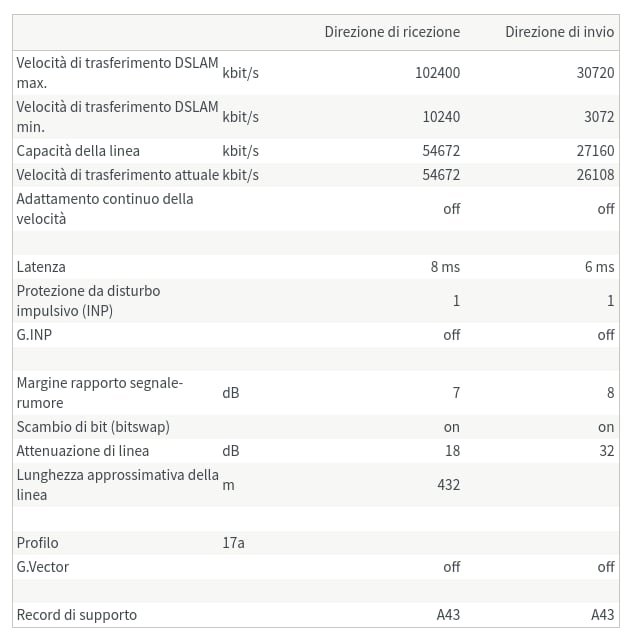
Task: Click the 'Velocità di trasferimento DSLAM min.' label
Action: 117,117
